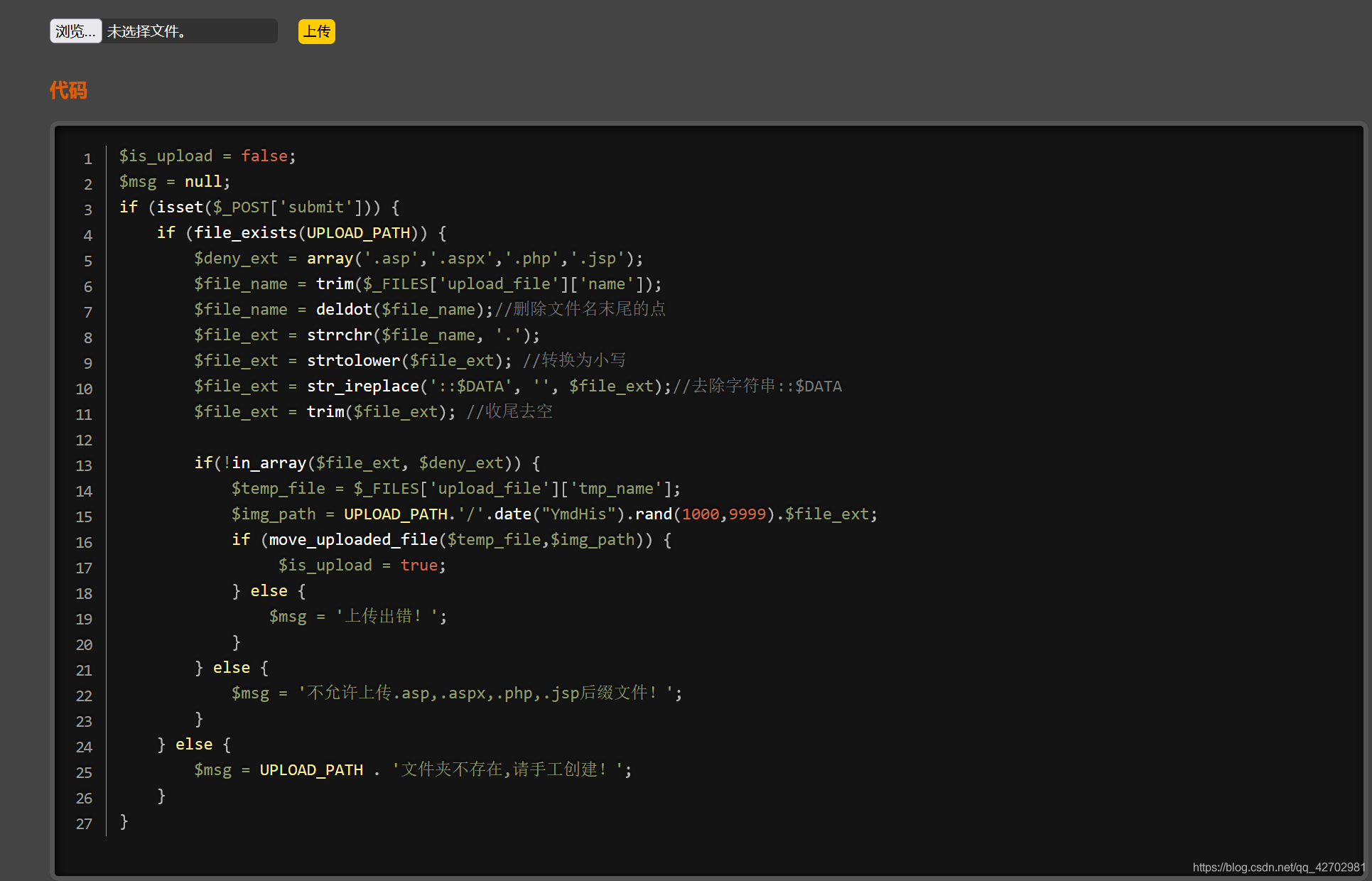
Task: Select the '上传出错！' error message text
Action: click(389, 616)
